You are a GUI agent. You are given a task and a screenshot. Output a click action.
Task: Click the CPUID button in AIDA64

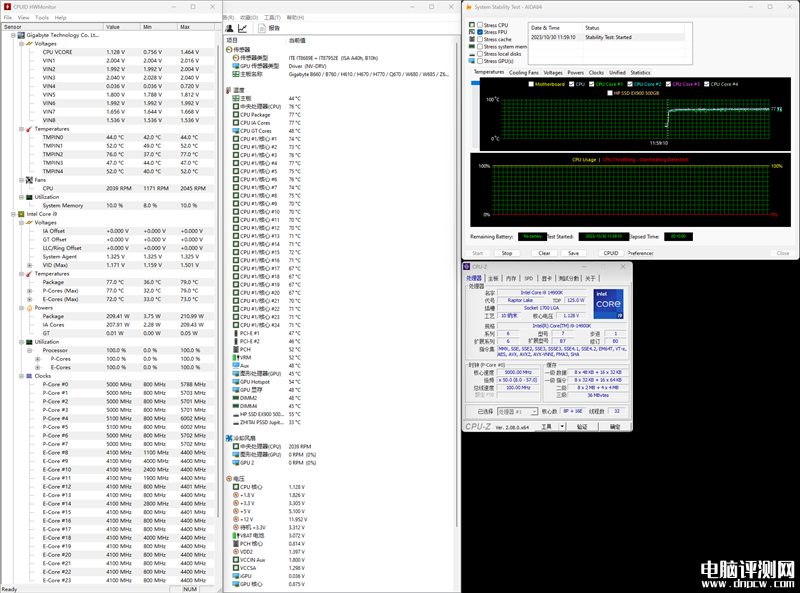611,253
